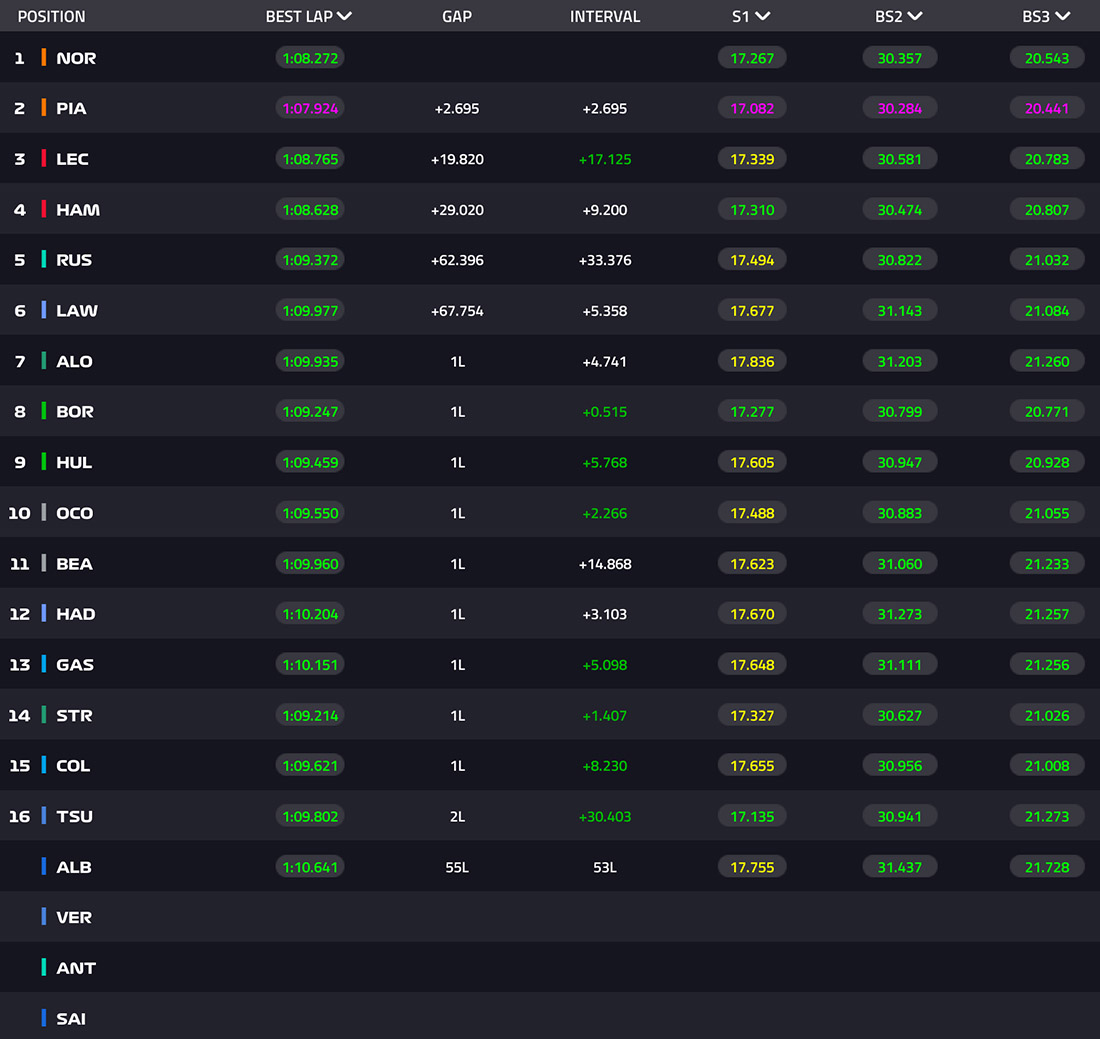The width and height of the screenshot is (1100, 1039).
Task: Select driver ANT row
Action: click(550, 967)
